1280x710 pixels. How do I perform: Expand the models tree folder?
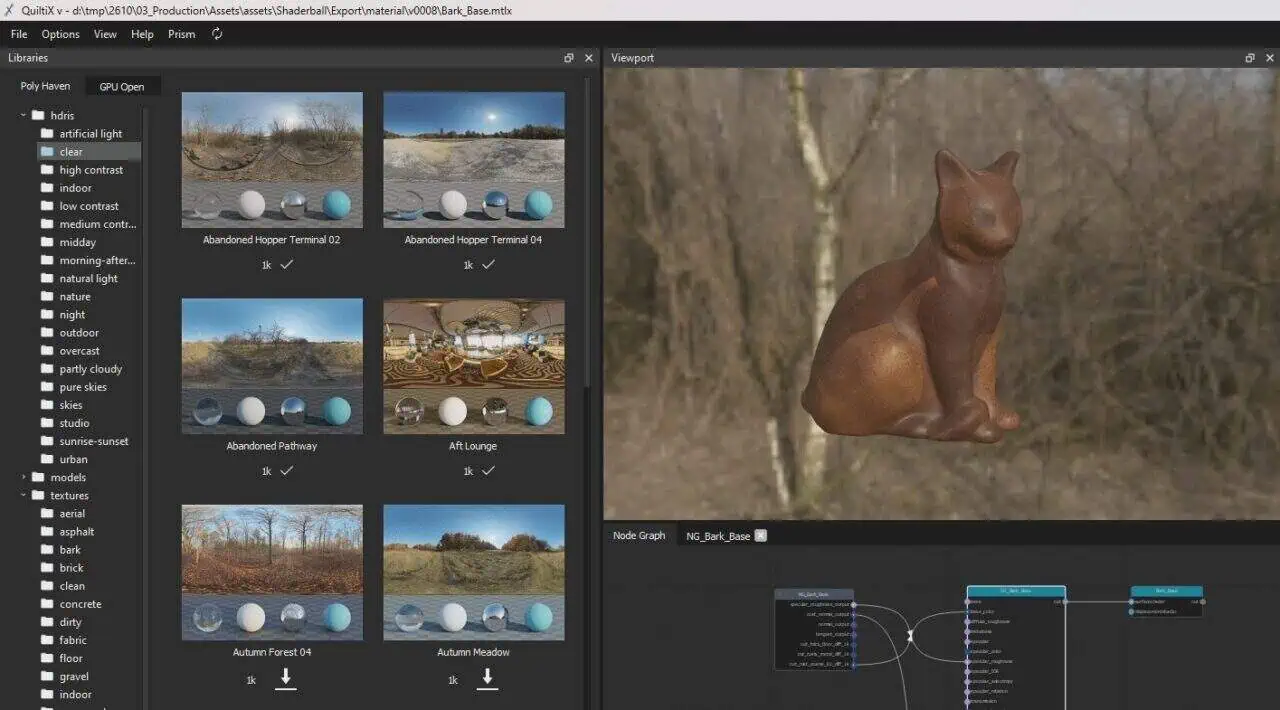click(23, 477)
